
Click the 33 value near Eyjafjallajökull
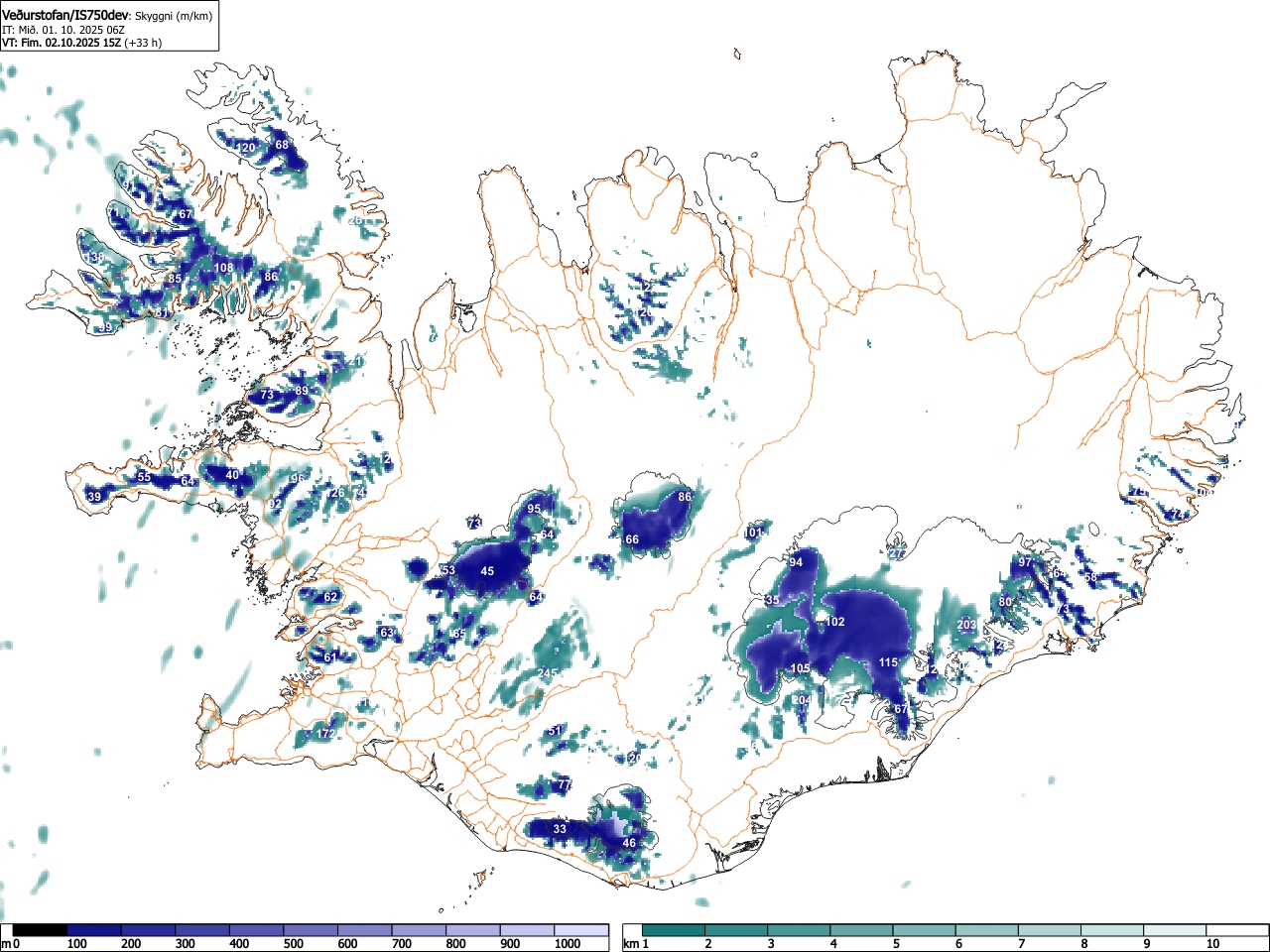(560, 829)
